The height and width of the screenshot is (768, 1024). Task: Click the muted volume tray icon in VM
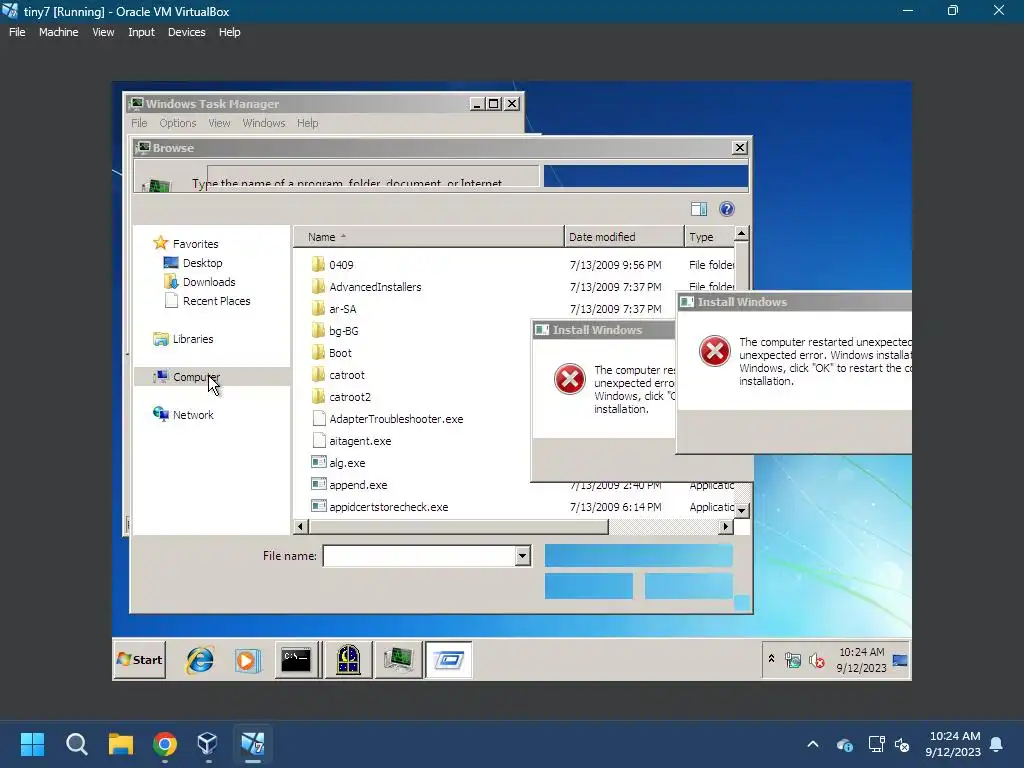(x=816, y=660)
